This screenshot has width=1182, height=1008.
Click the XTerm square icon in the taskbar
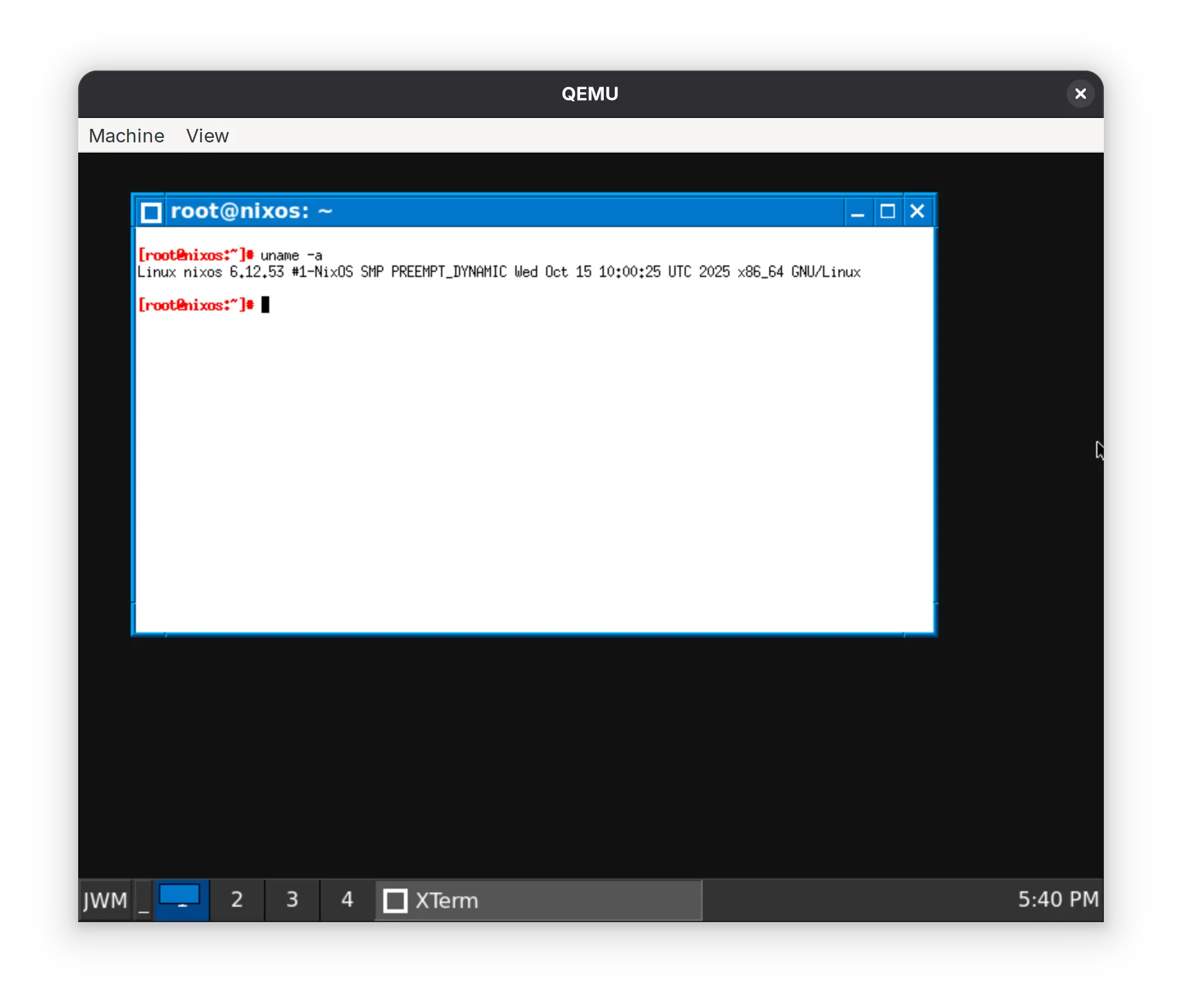(395, 900)
